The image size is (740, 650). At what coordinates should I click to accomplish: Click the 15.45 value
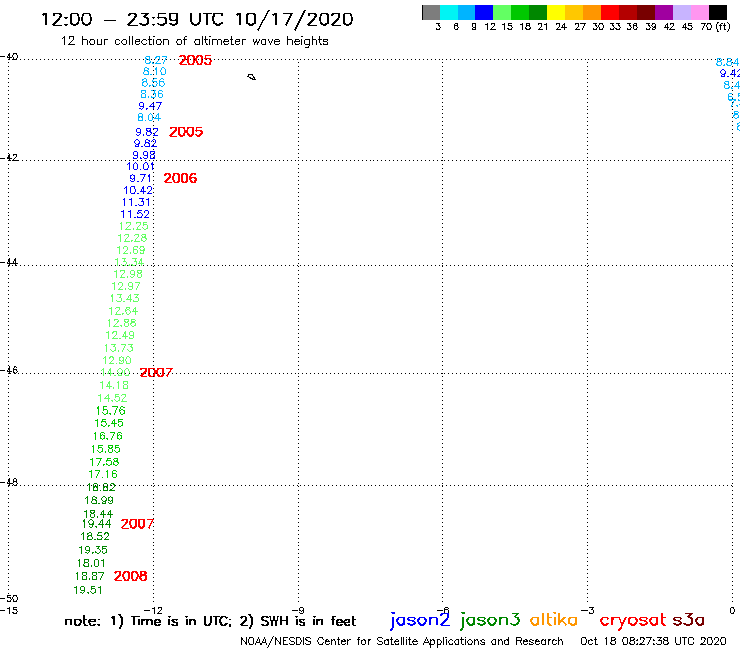tap(109, 423)
